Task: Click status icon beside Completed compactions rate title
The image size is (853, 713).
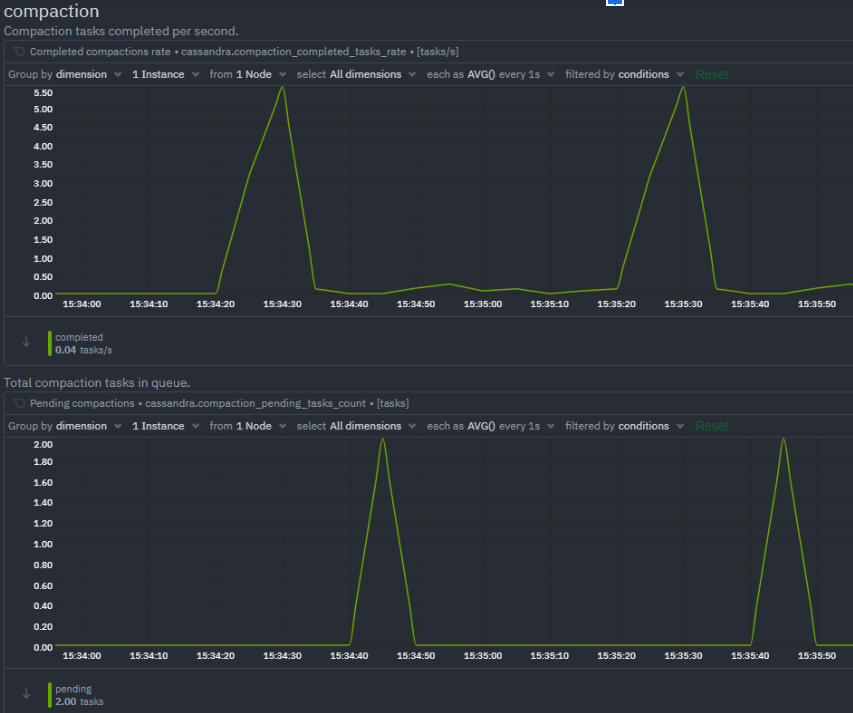Action: (19, 51)
